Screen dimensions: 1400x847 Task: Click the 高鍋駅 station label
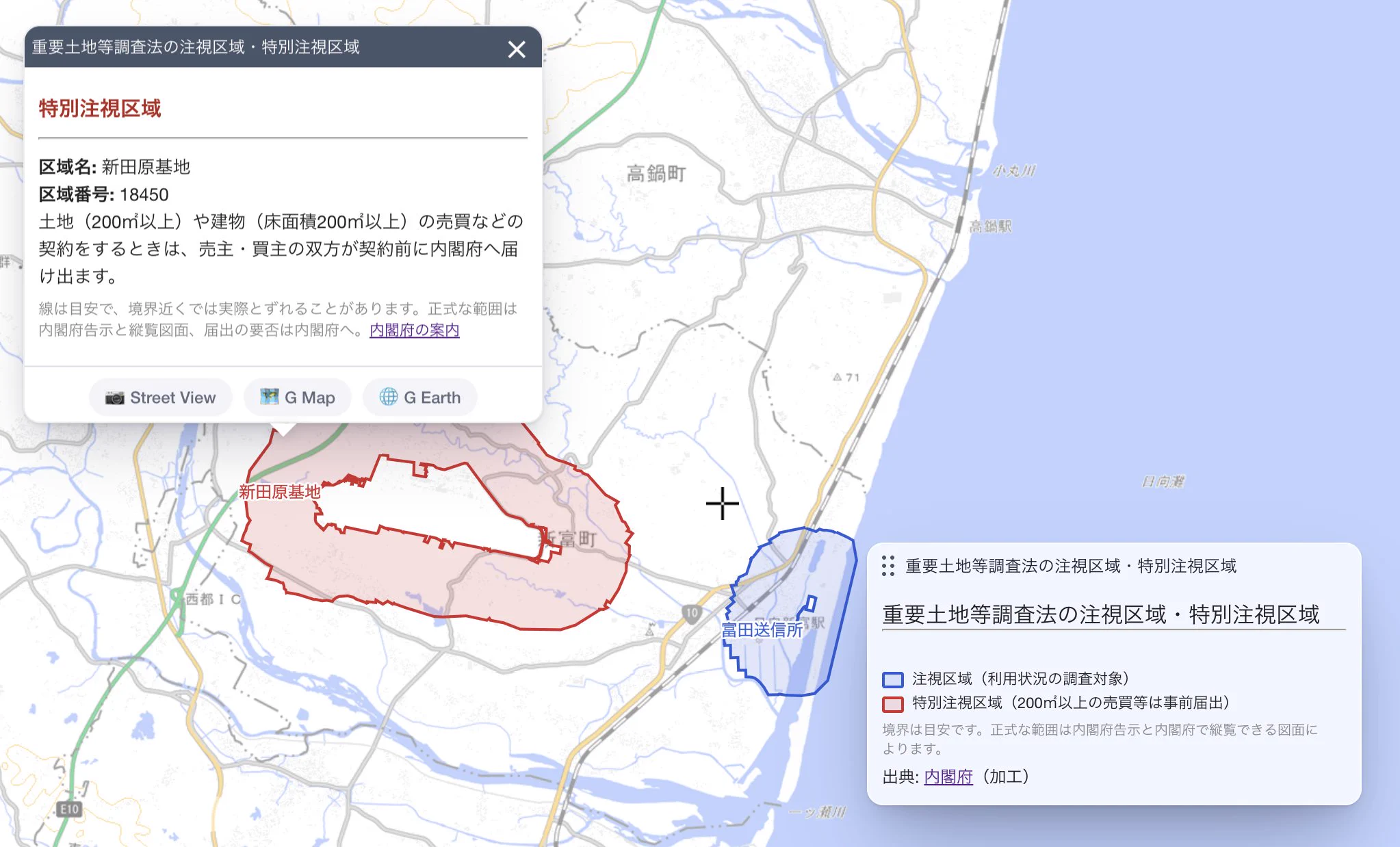click(x=991, y=226)
